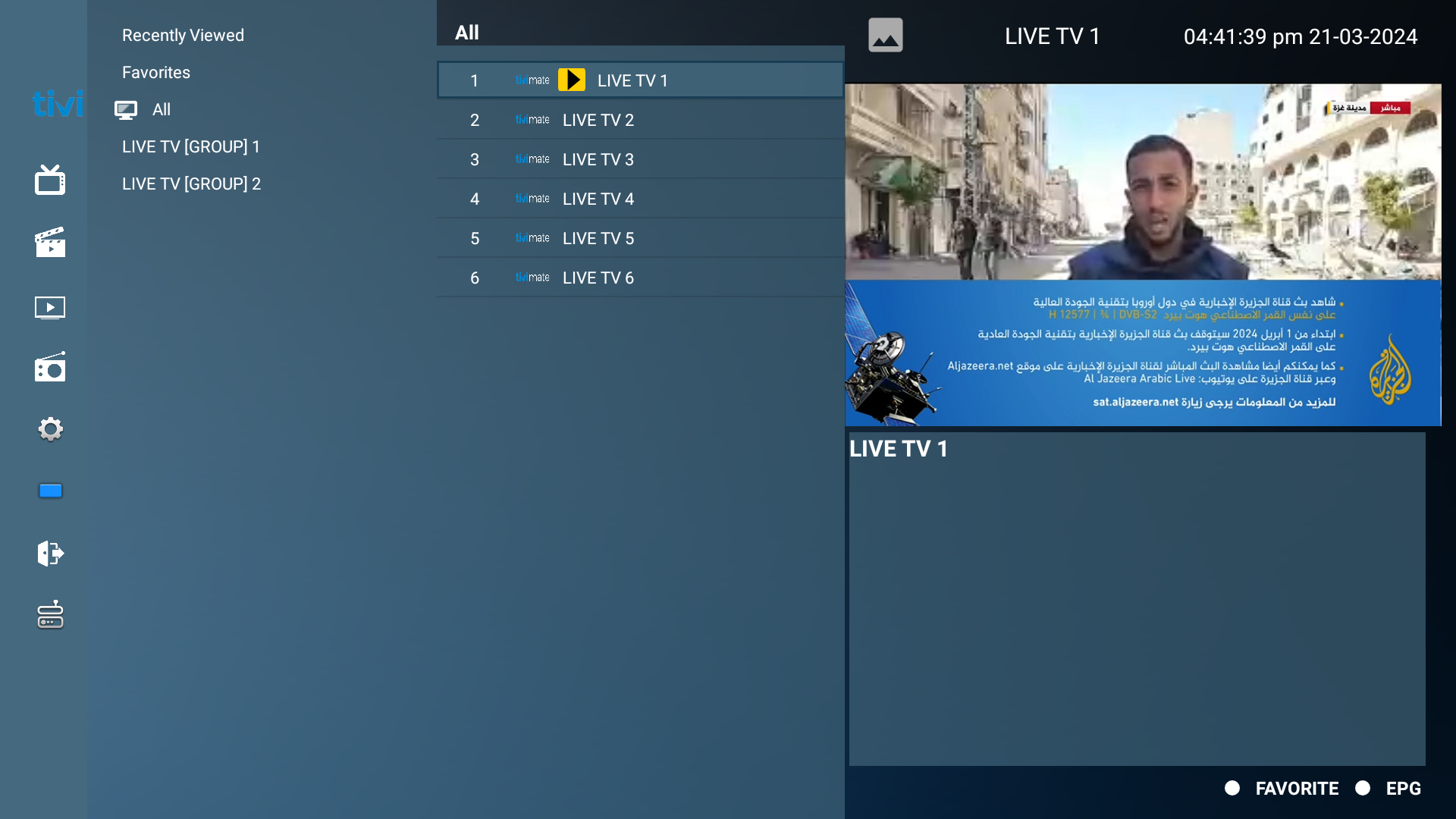This screenshot has height=819, width=1456.
Task: Click tivimate logo on LIVE TV 4 row
Action: (532, 199)
